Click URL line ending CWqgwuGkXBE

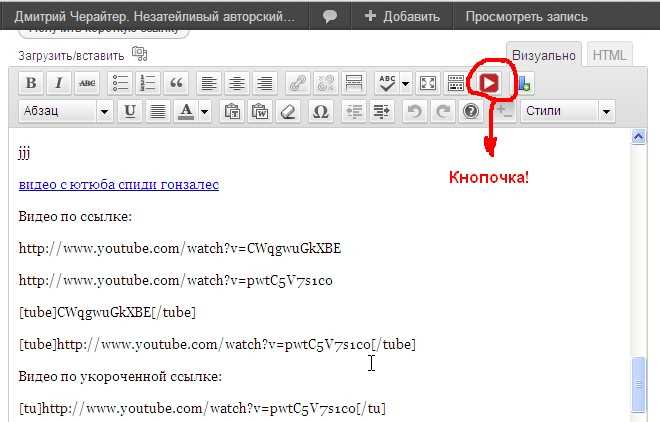[x=180, y=248]
